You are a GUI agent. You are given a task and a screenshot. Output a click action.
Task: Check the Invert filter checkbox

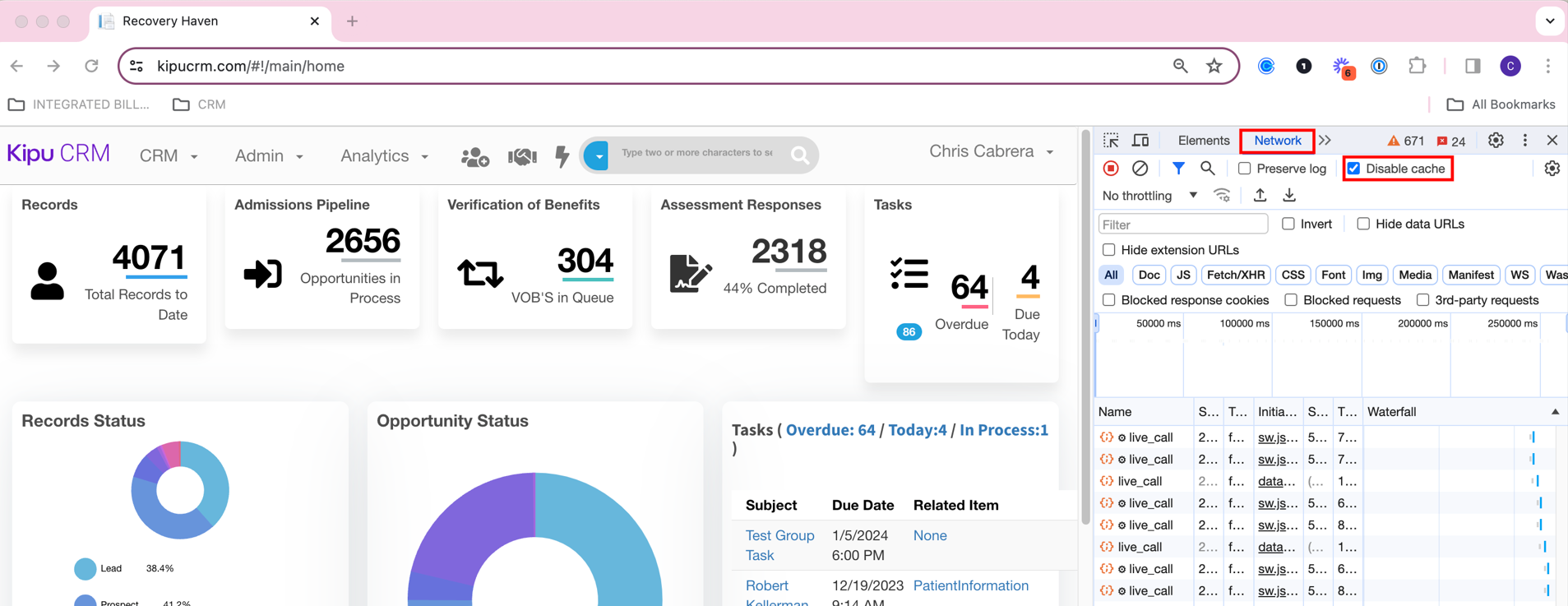[x=1288, y=224]
